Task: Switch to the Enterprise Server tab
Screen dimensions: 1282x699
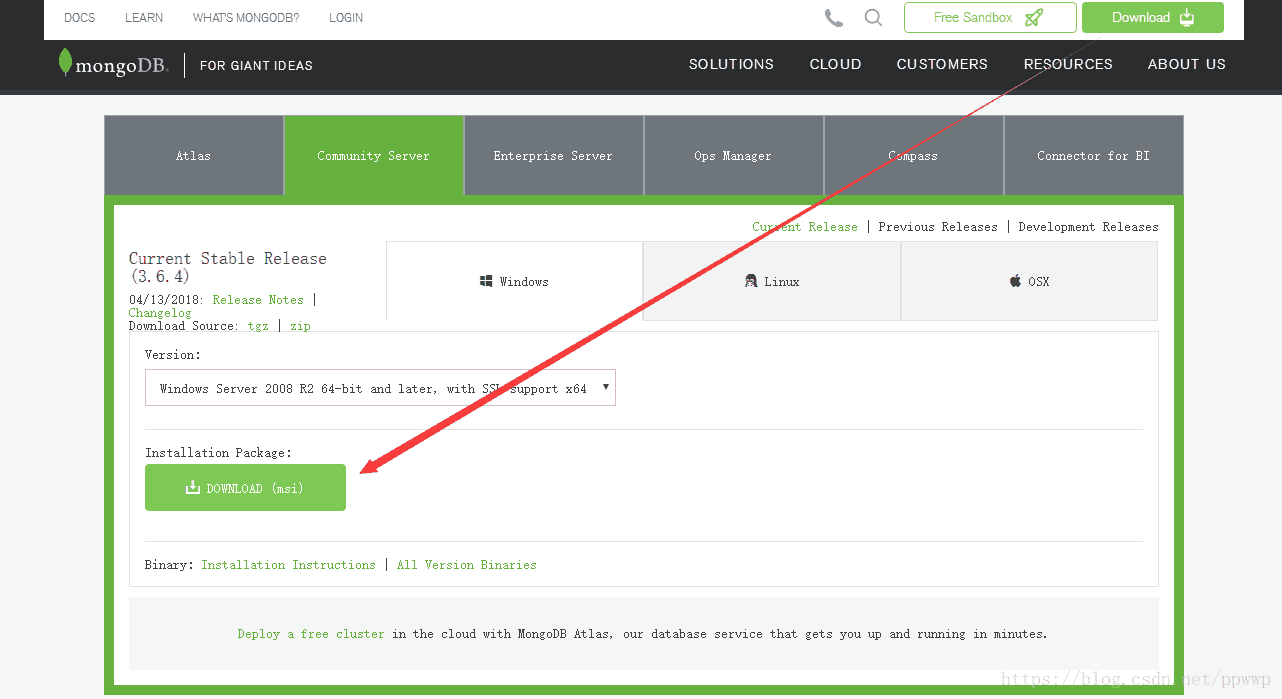Action: click(553, 155)
